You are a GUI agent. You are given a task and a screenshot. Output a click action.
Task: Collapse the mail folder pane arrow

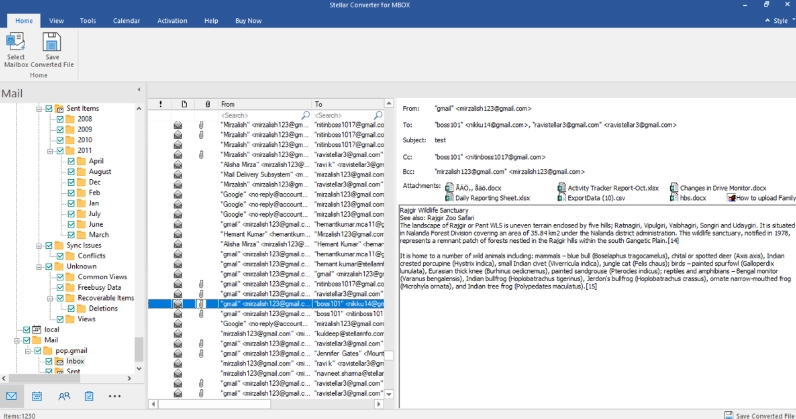pyautogui.click(x=139, y=90)
